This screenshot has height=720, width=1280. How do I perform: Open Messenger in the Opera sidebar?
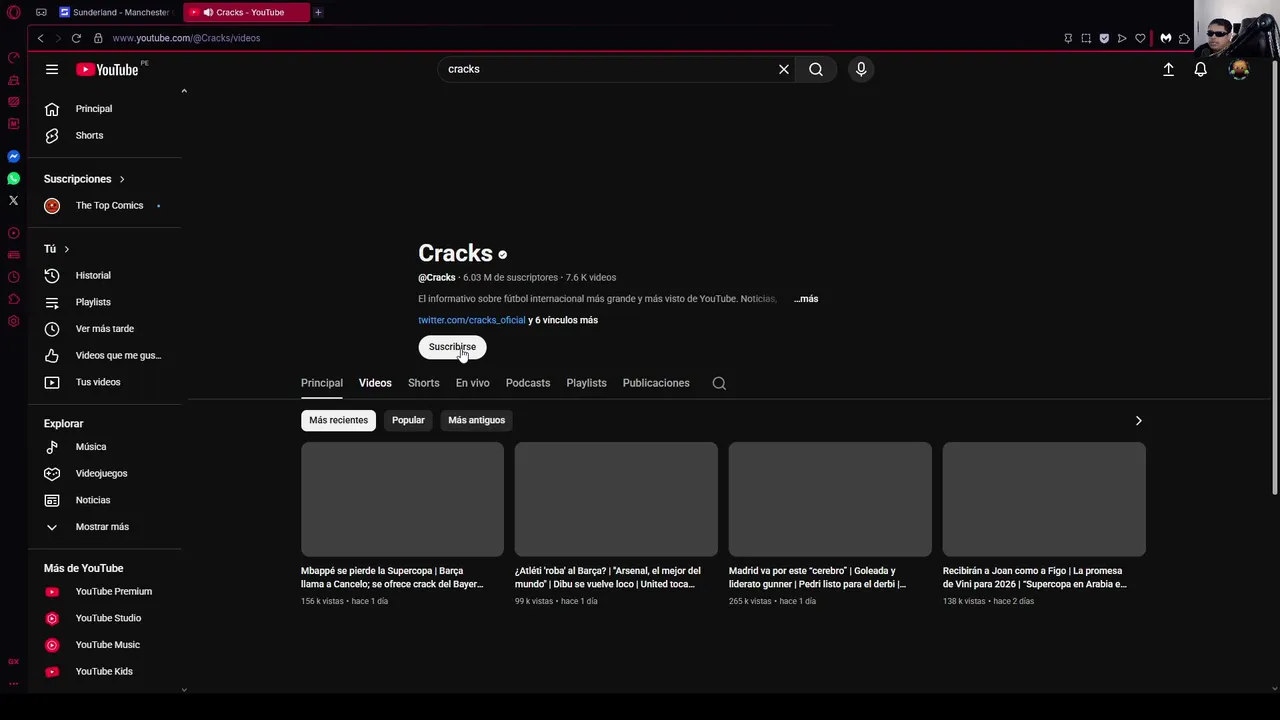pyautogui.click(x=13, y=156)
